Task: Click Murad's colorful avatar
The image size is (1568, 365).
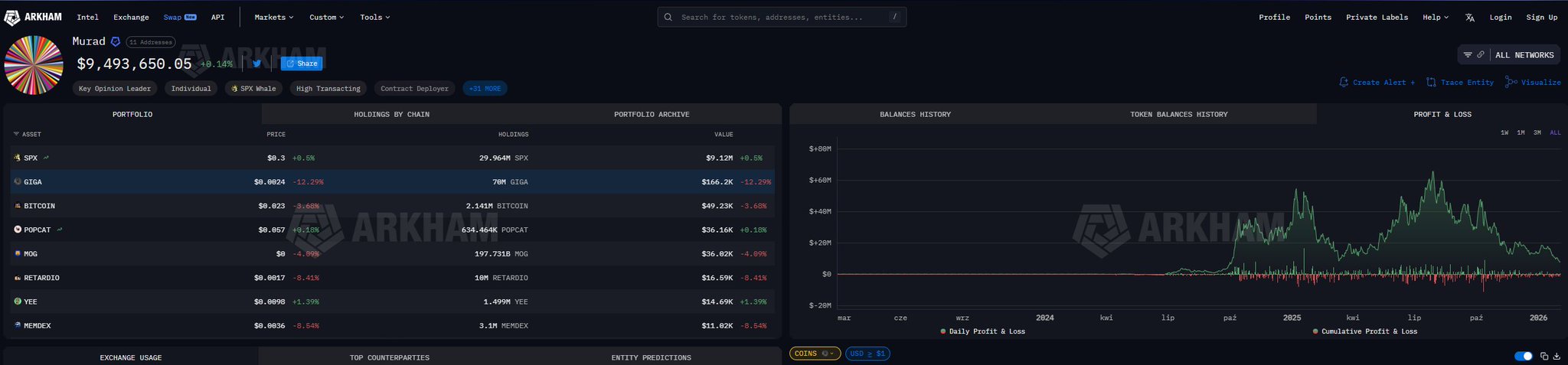Action: click(x=34, y=65)
